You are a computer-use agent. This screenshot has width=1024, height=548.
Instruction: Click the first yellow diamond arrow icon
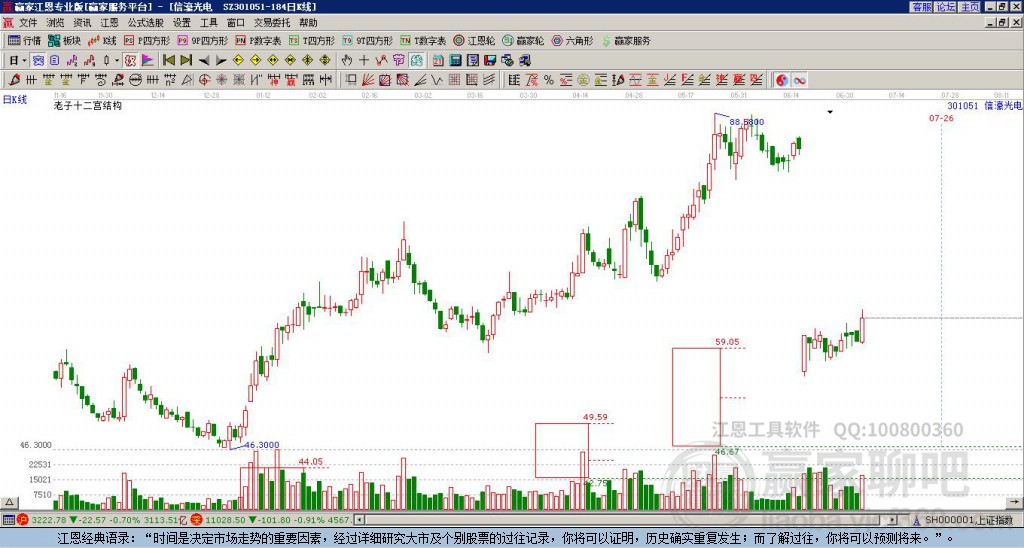(238, 60)
